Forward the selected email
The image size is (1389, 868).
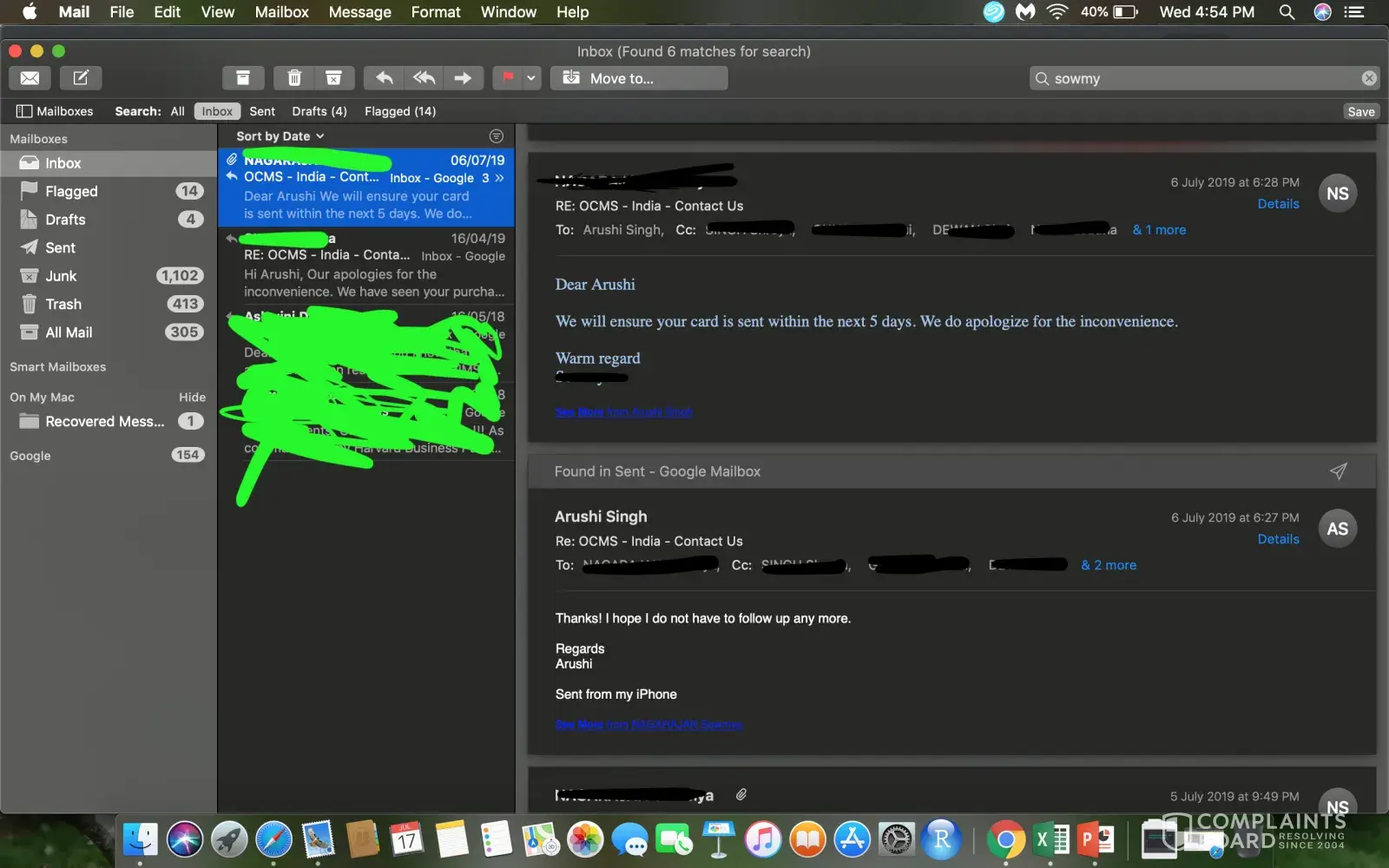pos(463,78)
